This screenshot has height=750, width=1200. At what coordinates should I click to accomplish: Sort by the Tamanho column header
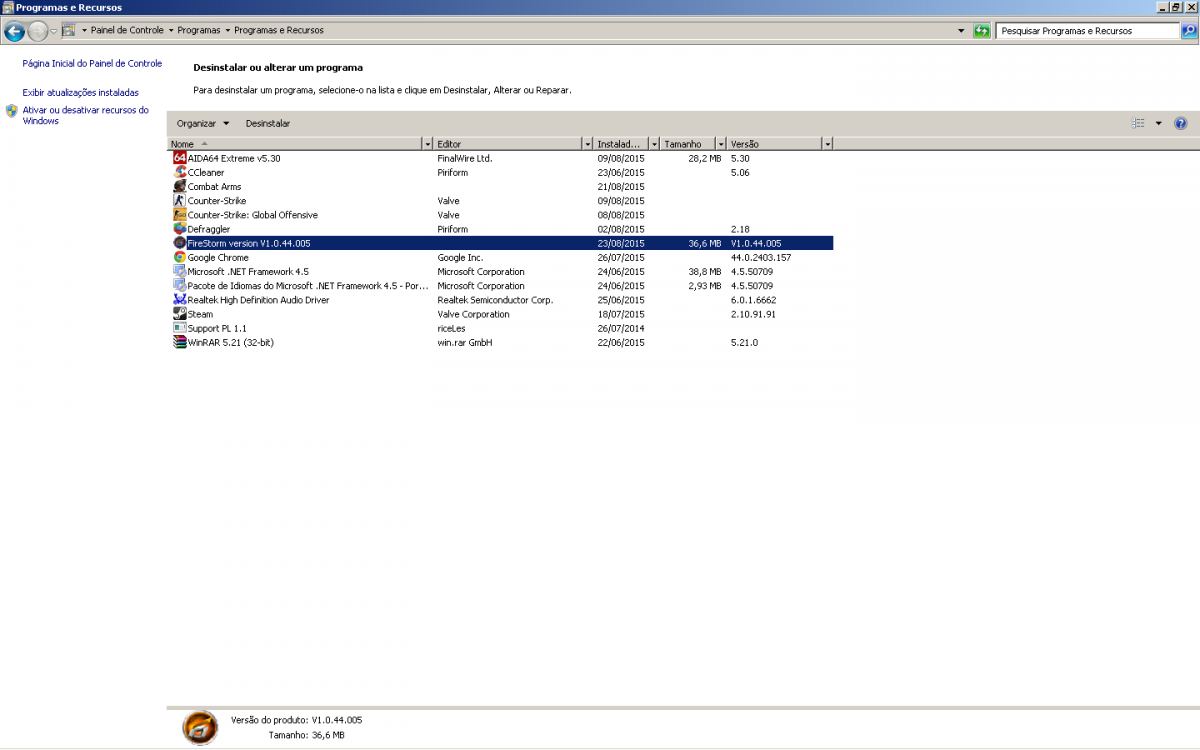click(688, 144)
